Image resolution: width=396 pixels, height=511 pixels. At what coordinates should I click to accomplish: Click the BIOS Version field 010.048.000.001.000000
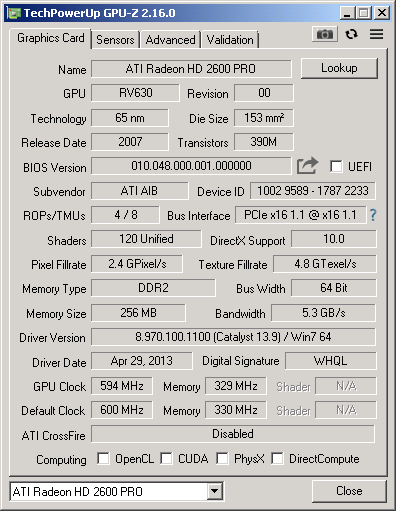[x=191, y=166]
